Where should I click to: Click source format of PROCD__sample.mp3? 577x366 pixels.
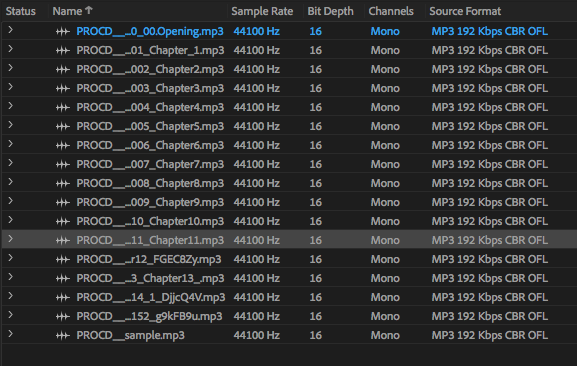pos(490,336)
